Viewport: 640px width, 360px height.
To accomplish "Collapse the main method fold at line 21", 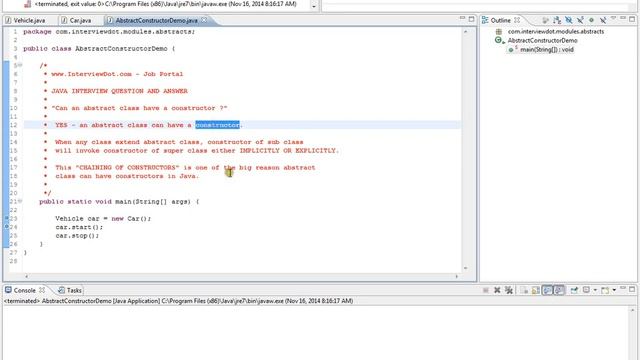I will tap(20, 201).
